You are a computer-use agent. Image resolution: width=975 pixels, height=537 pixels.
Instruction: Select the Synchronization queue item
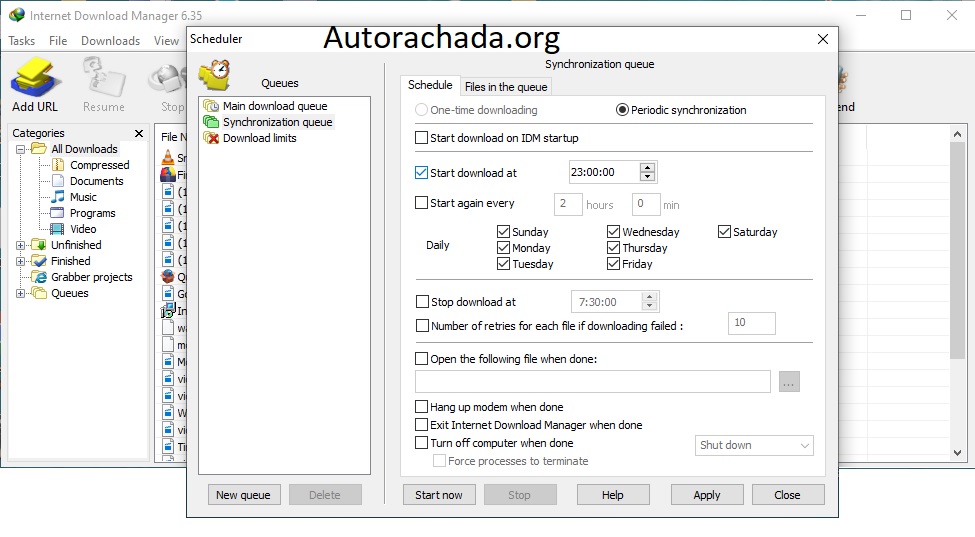(277, 122)
